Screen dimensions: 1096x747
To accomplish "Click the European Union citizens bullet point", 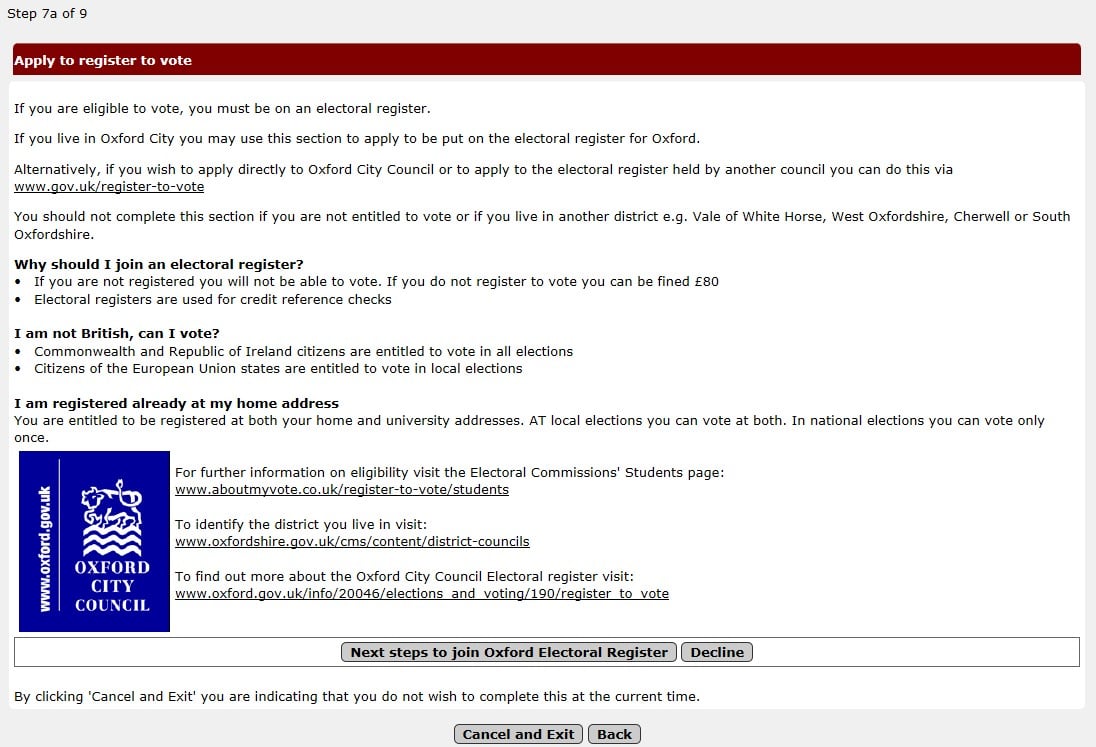I will tap(278, 369).
